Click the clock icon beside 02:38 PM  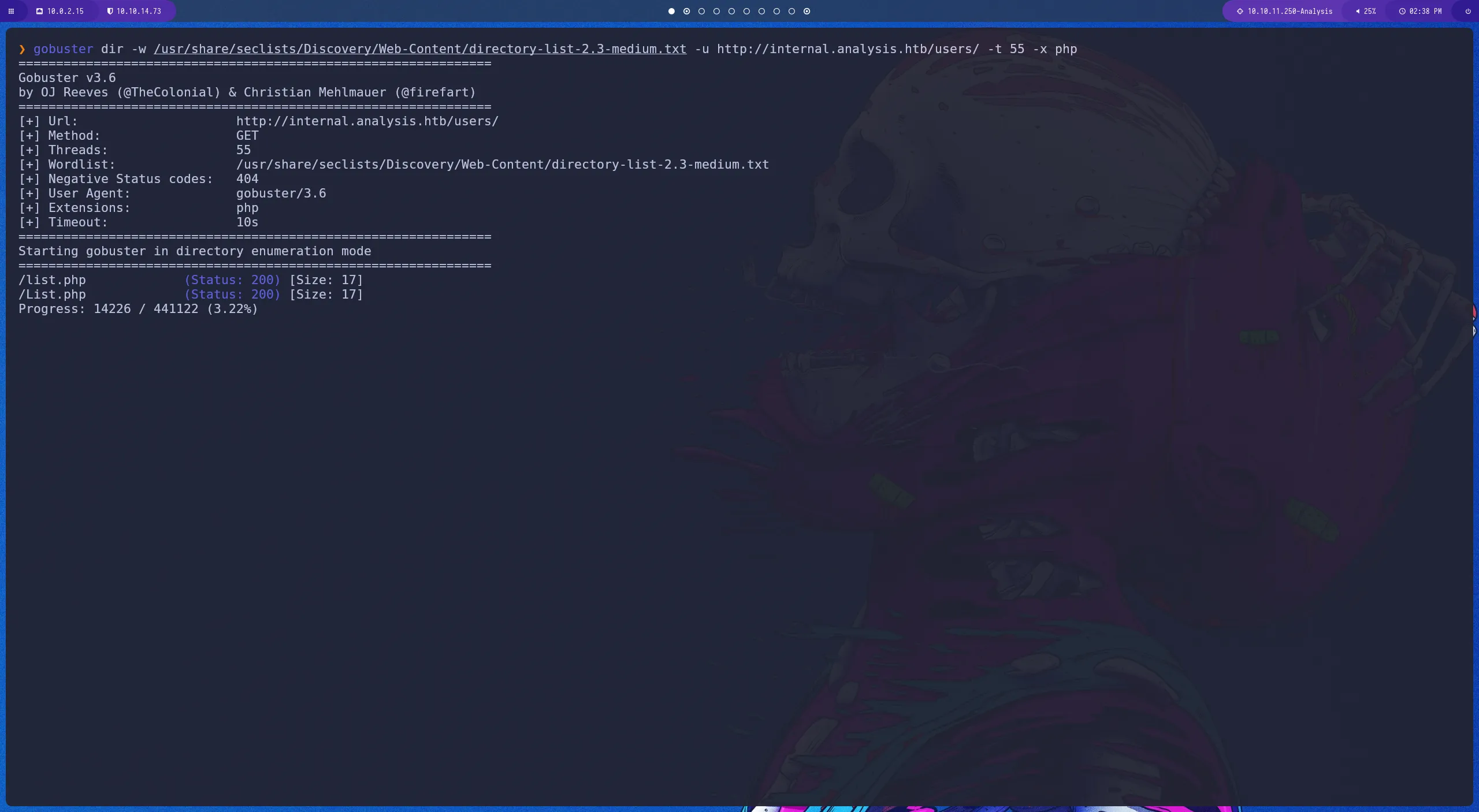click(x=1403, y=11)
